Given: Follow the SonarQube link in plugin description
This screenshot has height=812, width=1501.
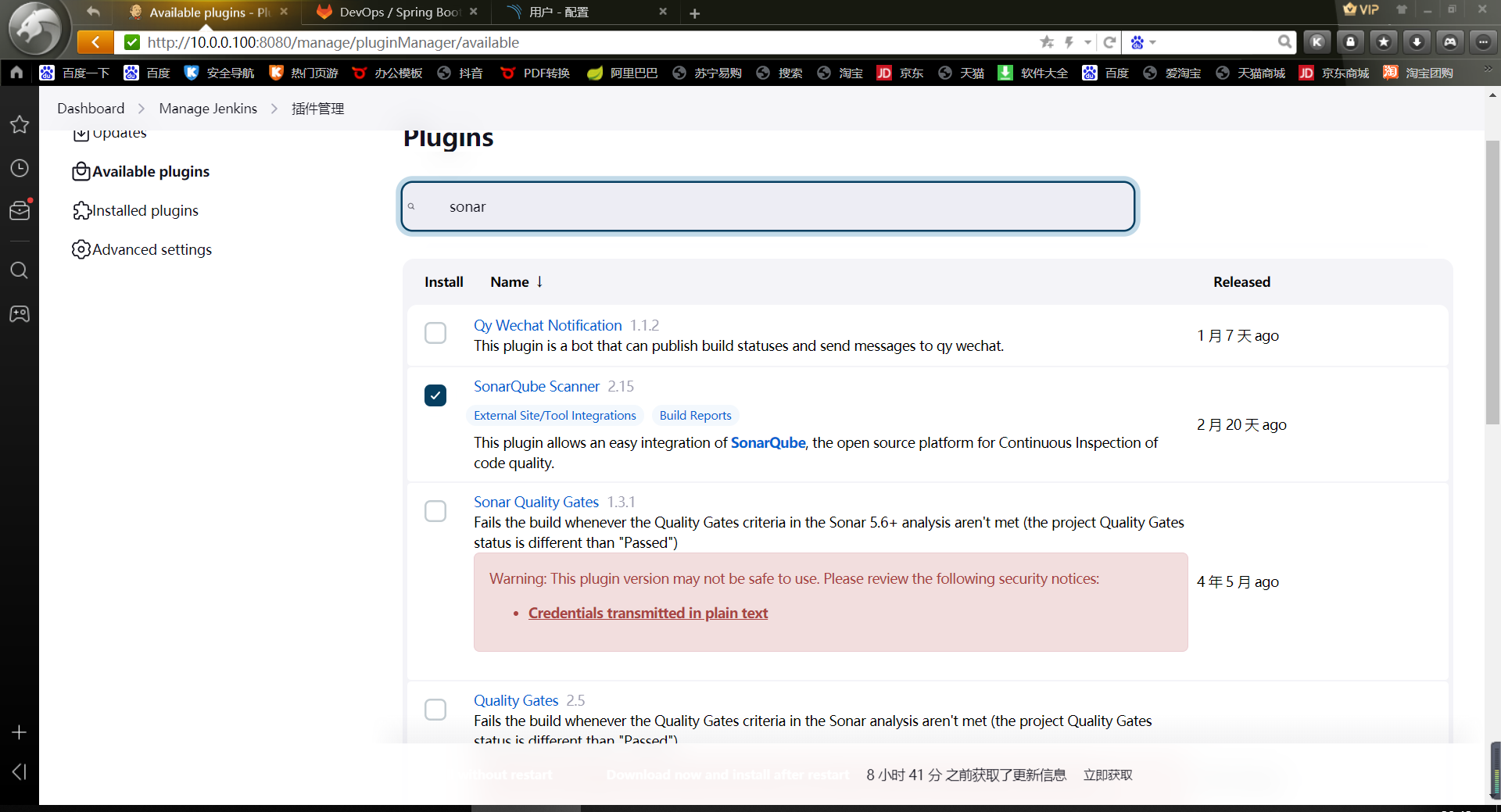Looking at the screenshot, I should tap(768, 442).
